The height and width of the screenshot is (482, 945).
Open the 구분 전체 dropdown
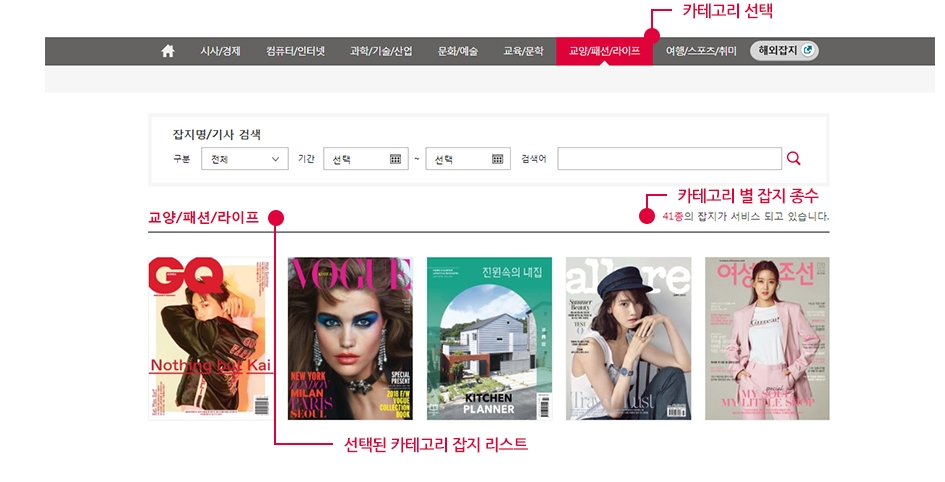[245, 159]
